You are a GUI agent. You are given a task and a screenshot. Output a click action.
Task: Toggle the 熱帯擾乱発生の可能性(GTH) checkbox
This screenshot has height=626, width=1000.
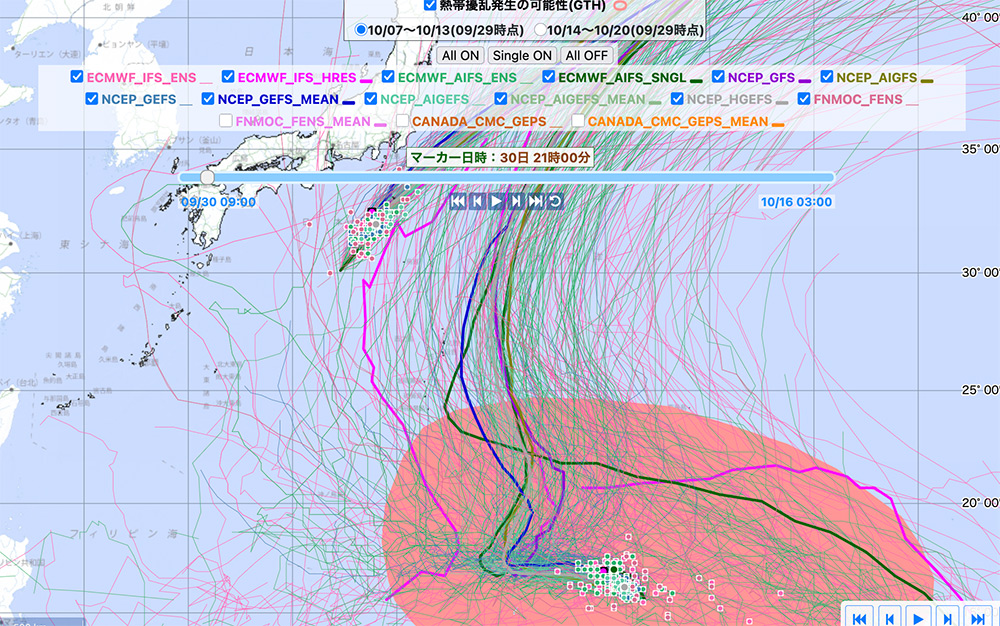point(430,6)
